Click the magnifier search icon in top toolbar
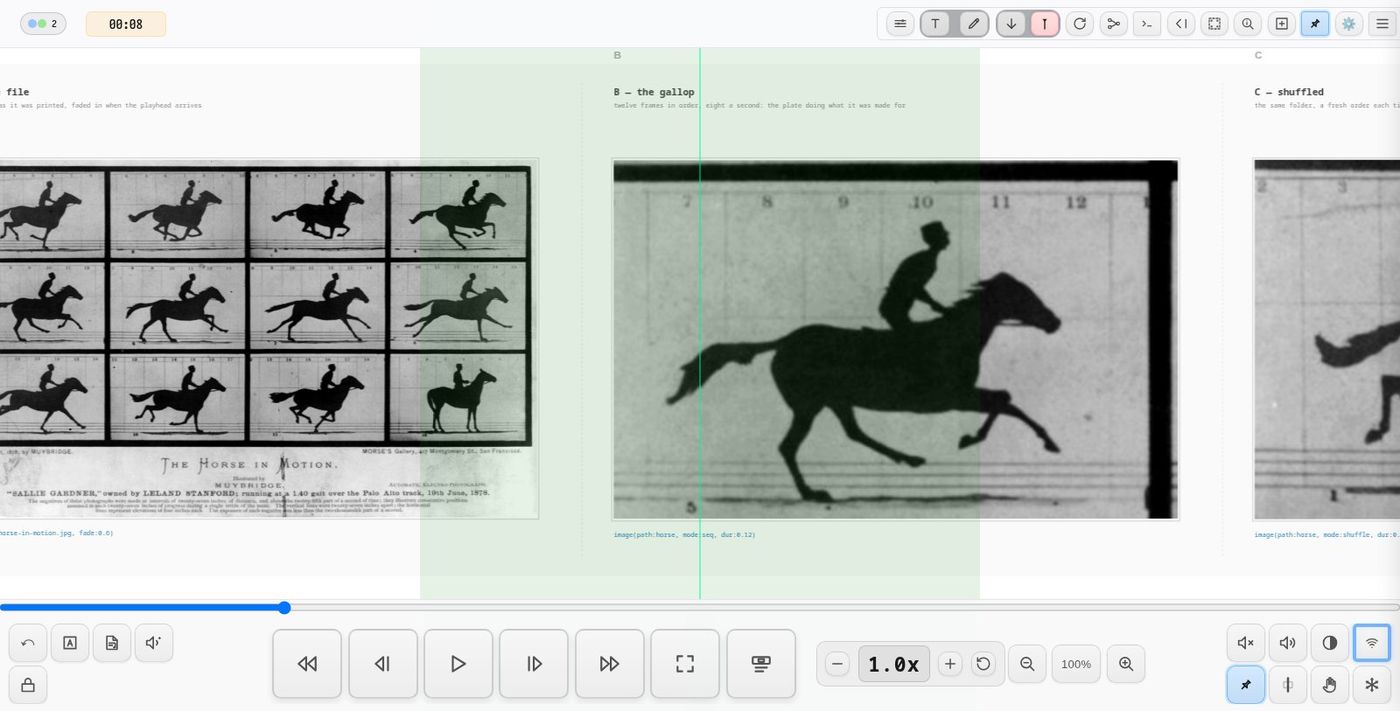 1247,24
